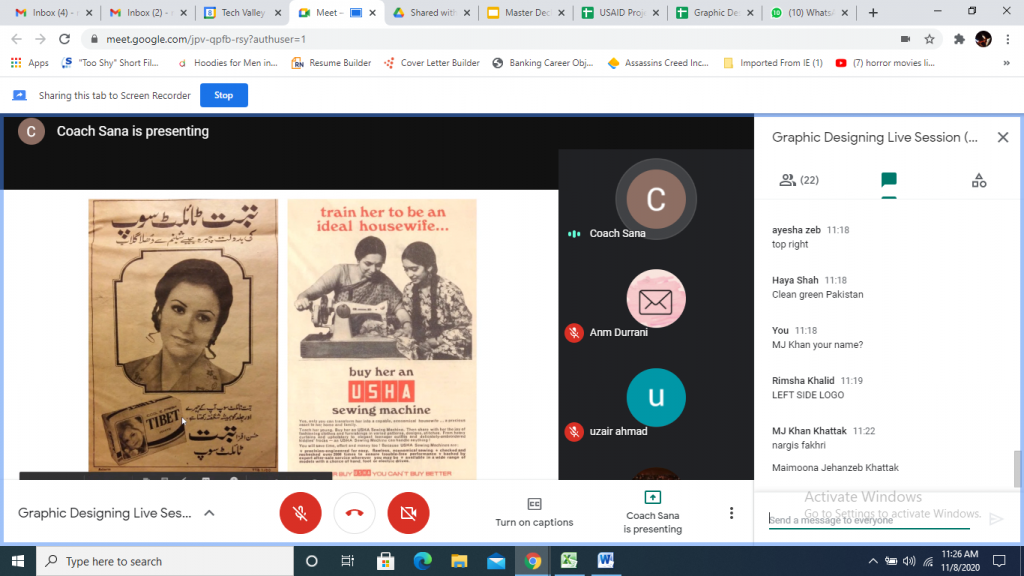The image size is (1024, 576).
Task: Open the Cover Letter Builder bookmark
Action: coord(432,63)
